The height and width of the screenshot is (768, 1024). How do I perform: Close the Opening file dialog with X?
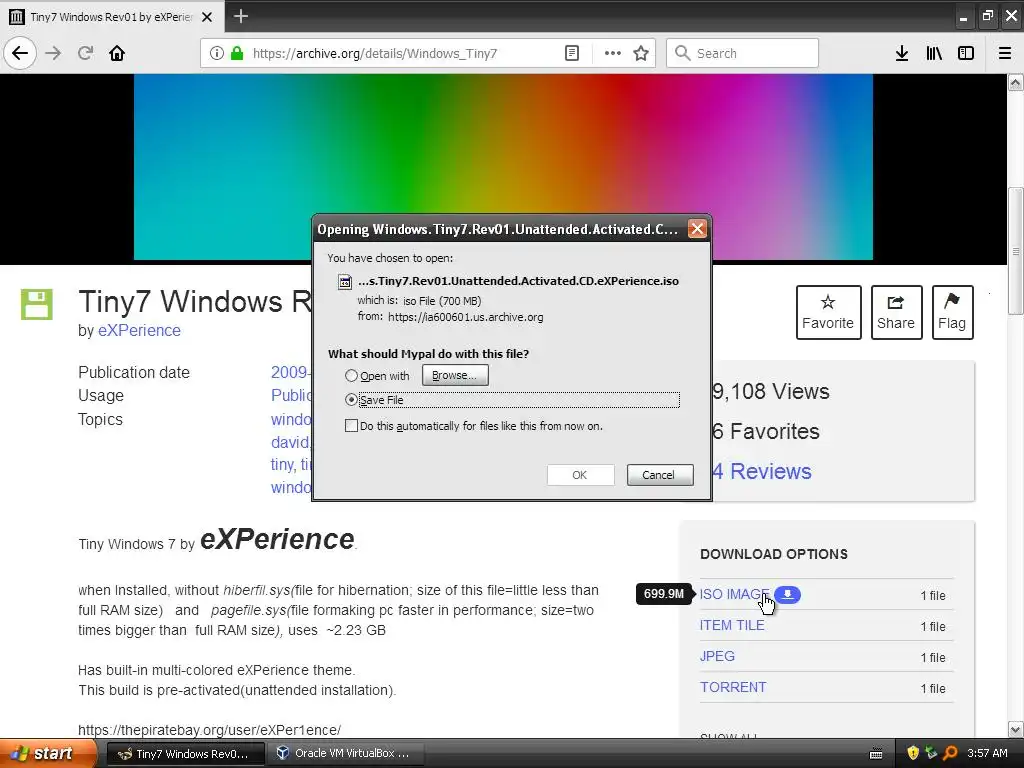coord(697,229)
